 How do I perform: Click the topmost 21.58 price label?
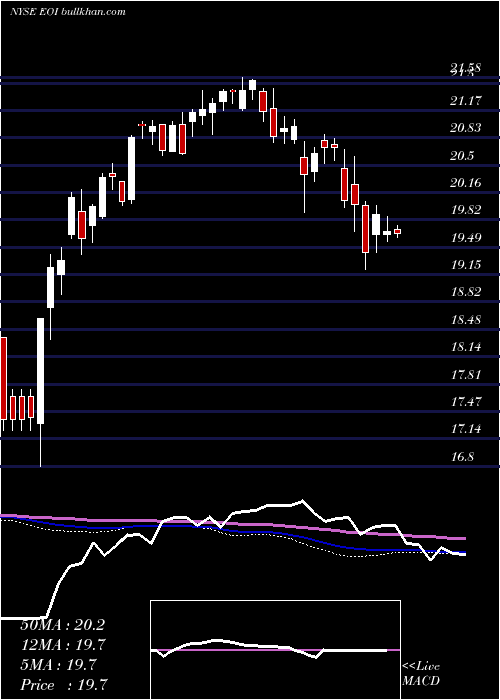tap(466, 68)
